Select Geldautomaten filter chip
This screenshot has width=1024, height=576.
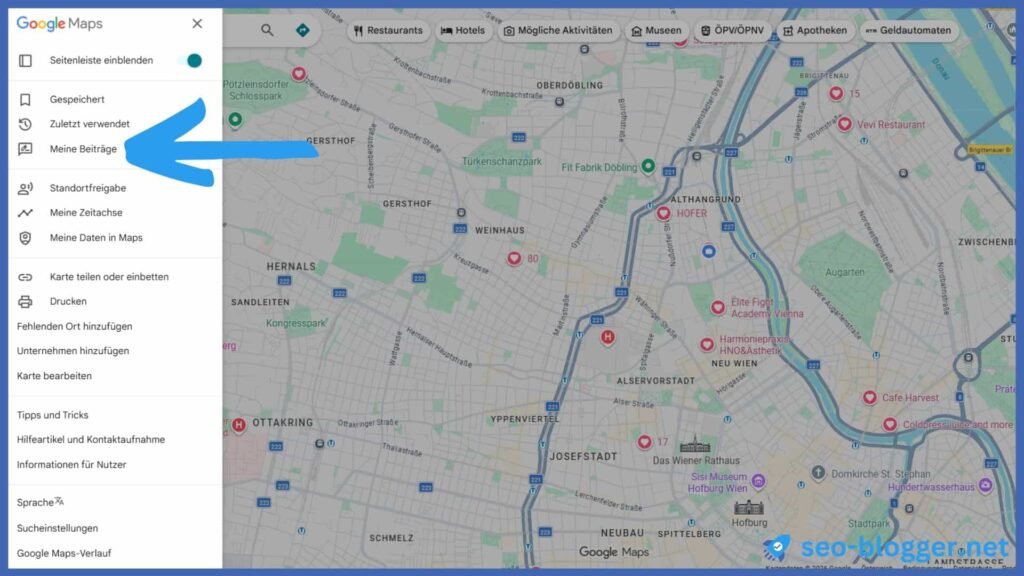909,31
